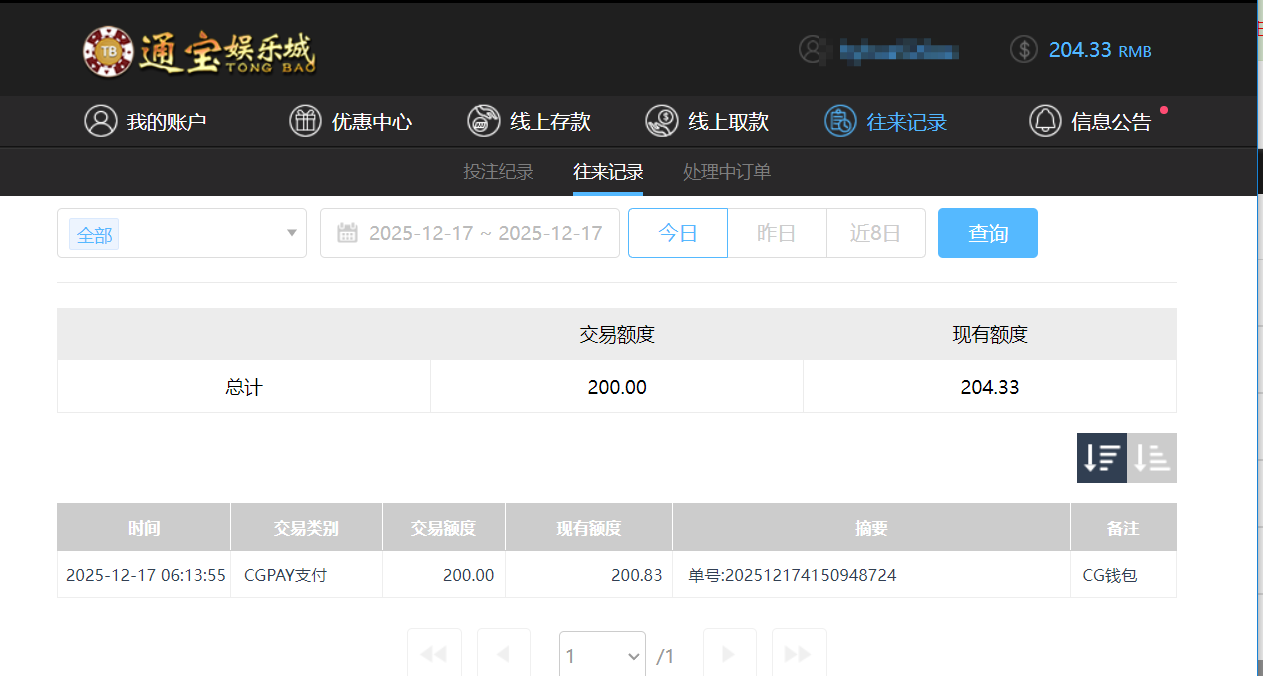
Task: Open the 全部 transaction type dropdown
Action: pos(181,233)
